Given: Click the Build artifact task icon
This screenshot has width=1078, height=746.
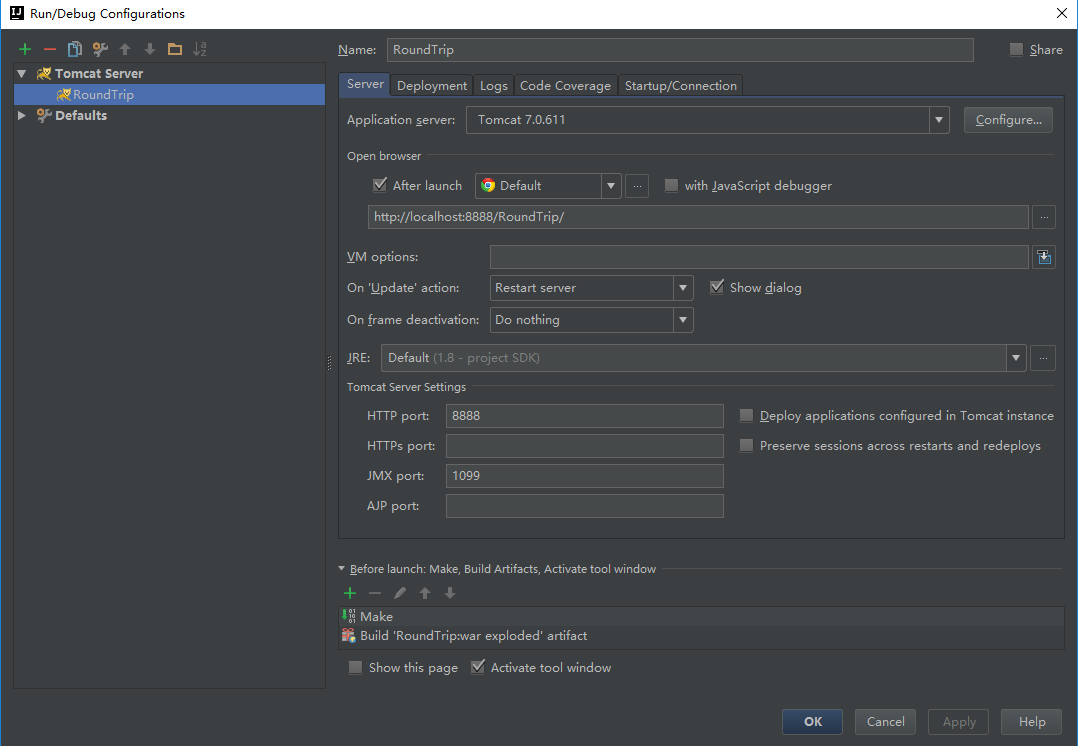Looking at the screenshot, I should (x=349, y=635).
